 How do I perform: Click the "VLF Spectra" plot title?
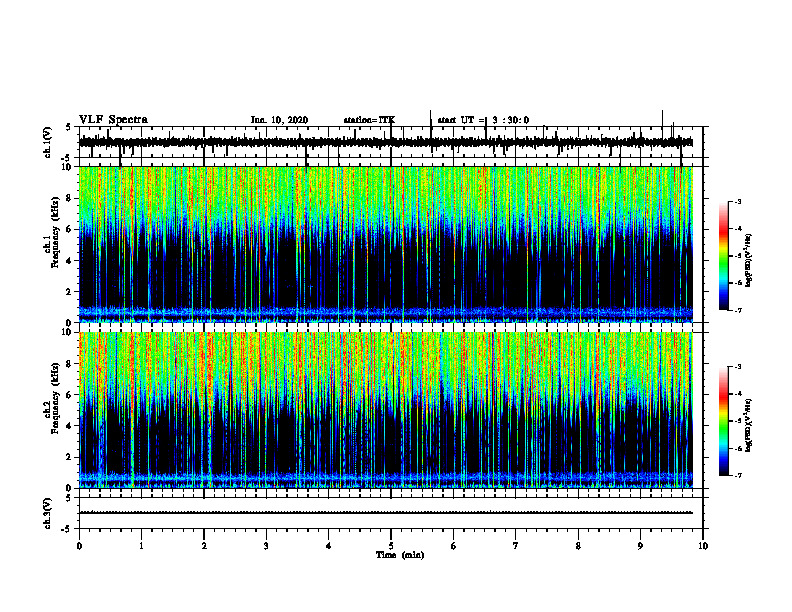(113, 120)
